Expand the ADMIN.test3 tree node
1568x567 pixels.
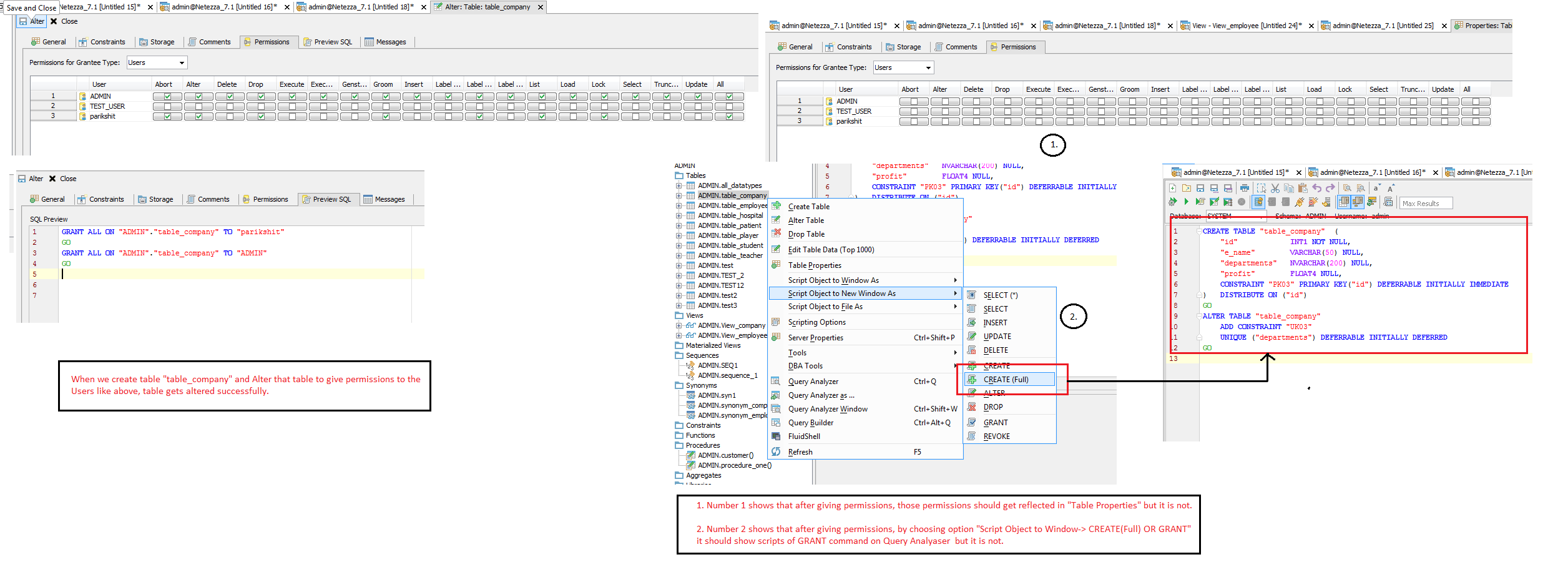679,305
